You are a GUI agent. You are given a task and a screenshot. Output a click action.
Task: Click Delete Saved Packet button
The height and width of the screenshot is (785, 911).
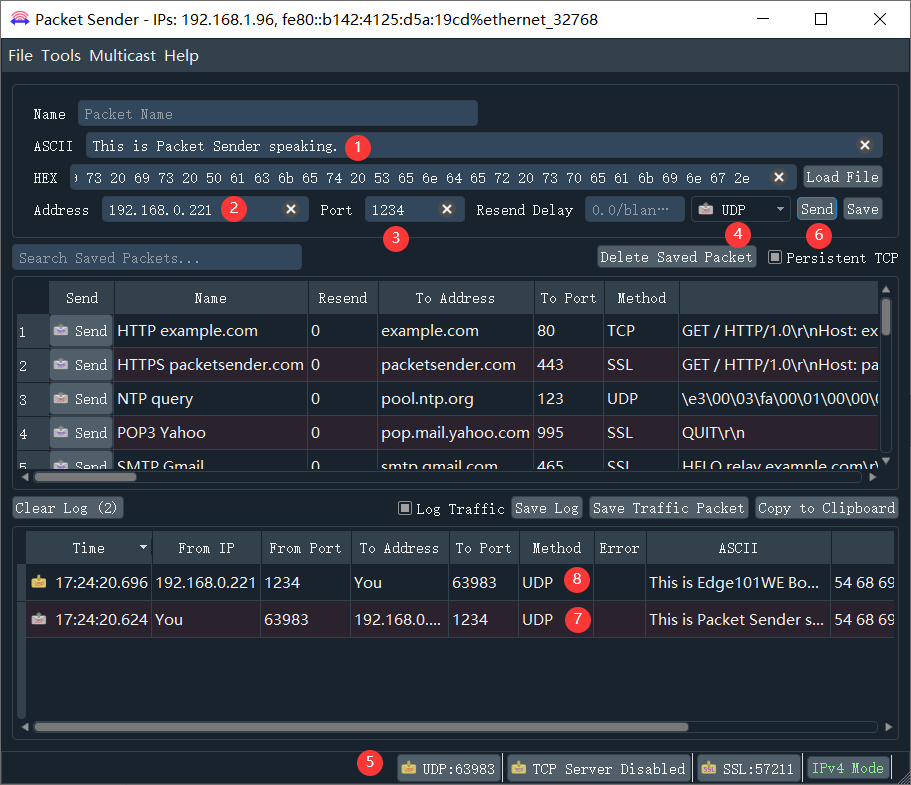[x=676, y=257]
